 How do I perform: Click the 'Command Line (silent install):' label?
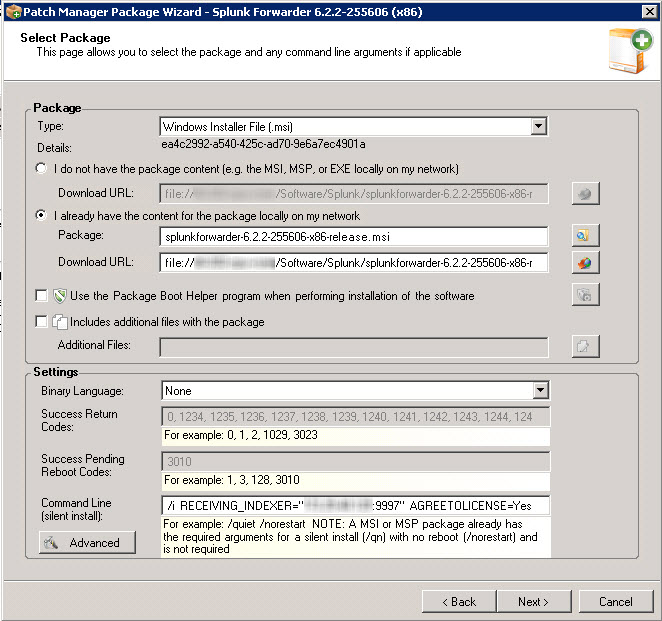click(76, 509)
